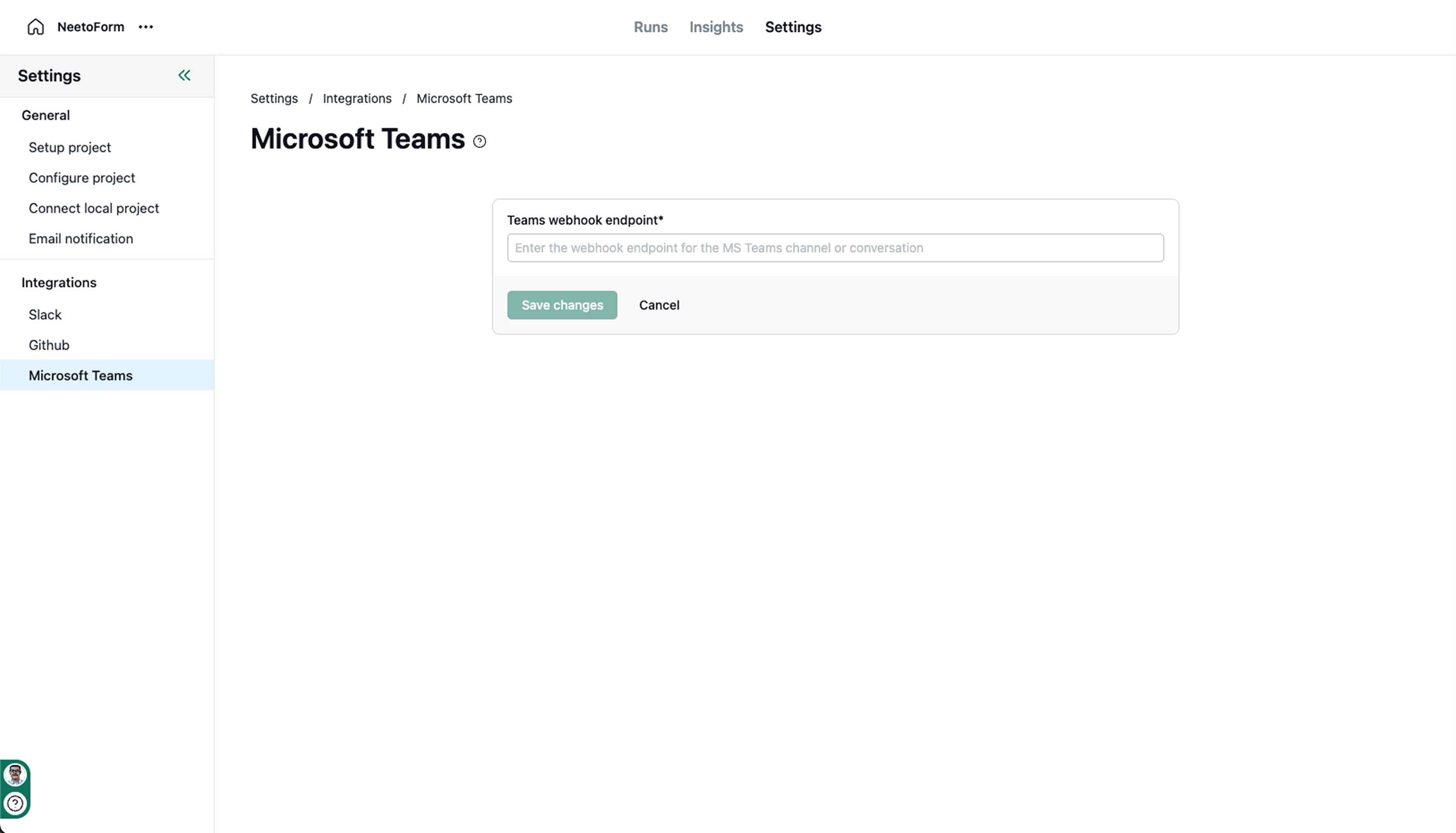
Task: Click the Microsoft Teams help icon
Action: tap(479, 142)
